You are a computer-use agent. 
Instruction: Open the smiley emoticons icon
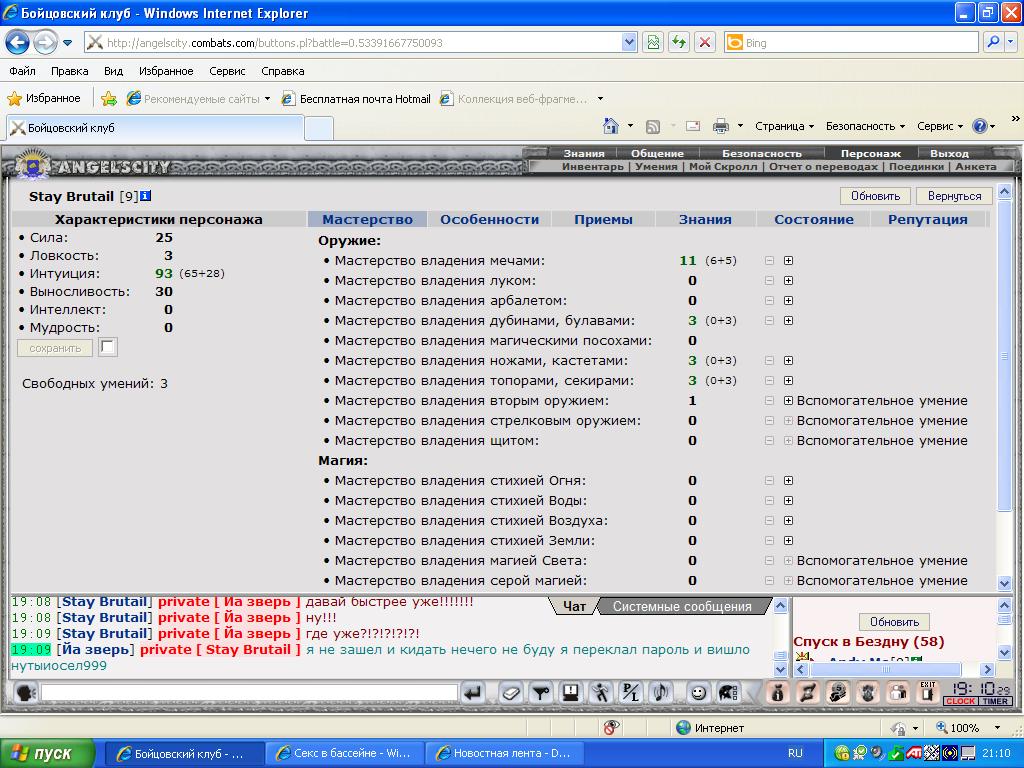(x=698, y=692)
